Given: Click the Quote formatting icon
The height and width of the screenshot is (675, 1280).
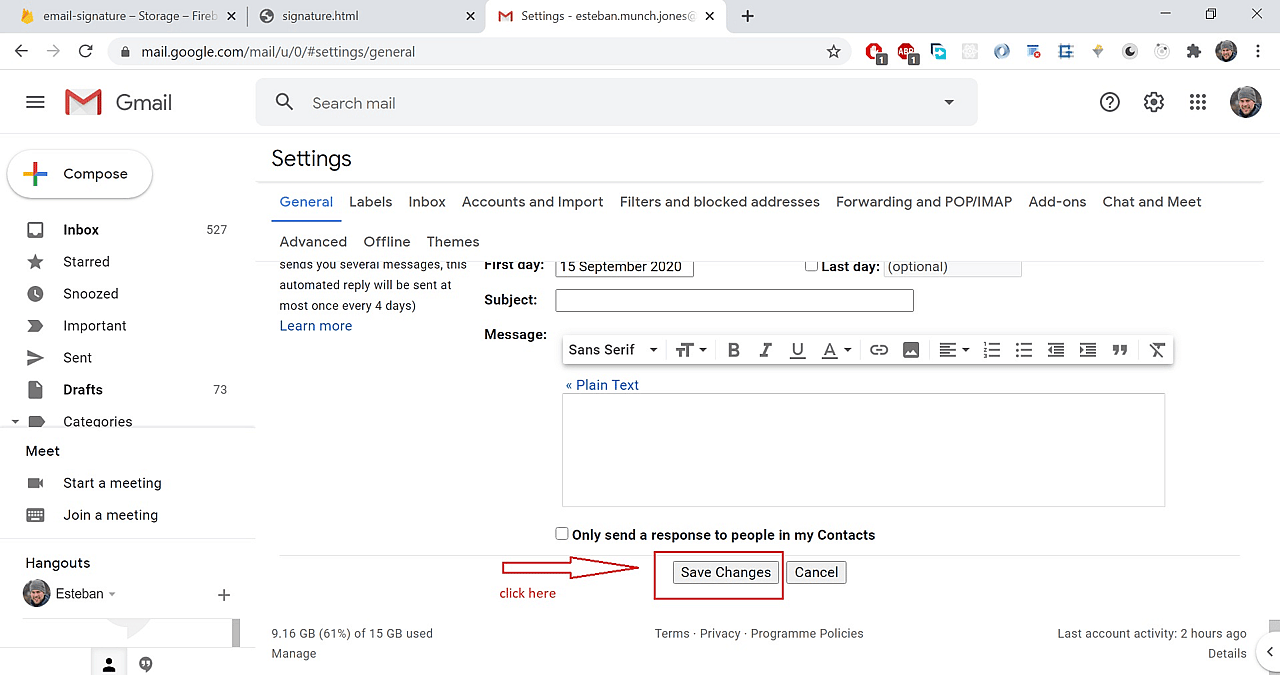Looking at the screenshot, I should [1120, 350].
